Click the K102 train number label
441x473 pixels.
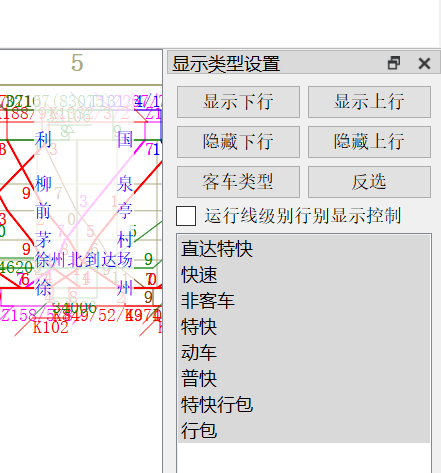(x=51, y=327)
